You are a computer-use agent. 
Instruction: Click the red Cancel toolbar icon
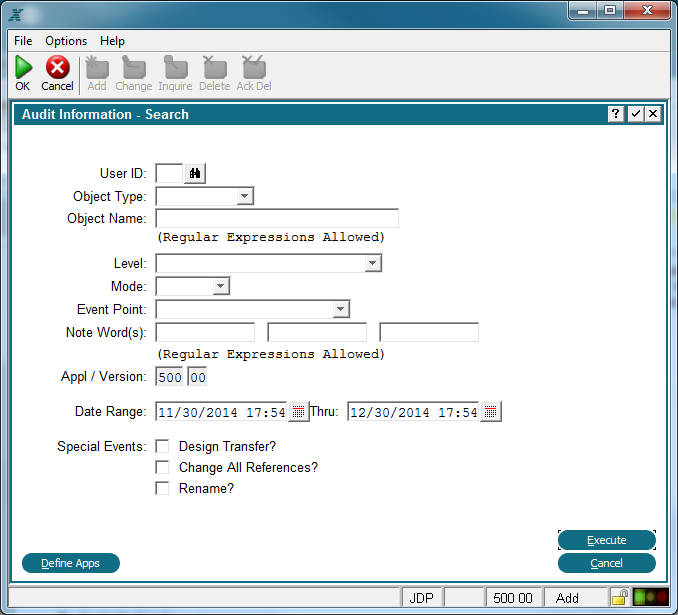click(x=58, y=67)
